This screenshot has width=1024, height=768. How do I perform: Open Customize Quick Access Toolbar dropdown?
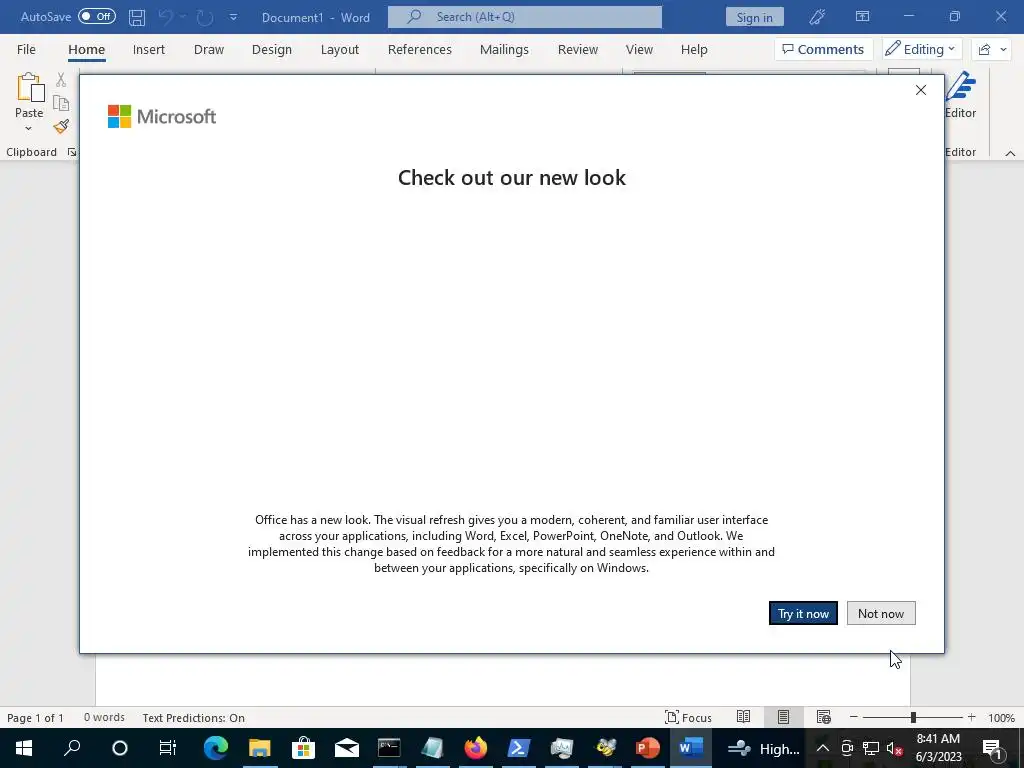coord(233,17)
